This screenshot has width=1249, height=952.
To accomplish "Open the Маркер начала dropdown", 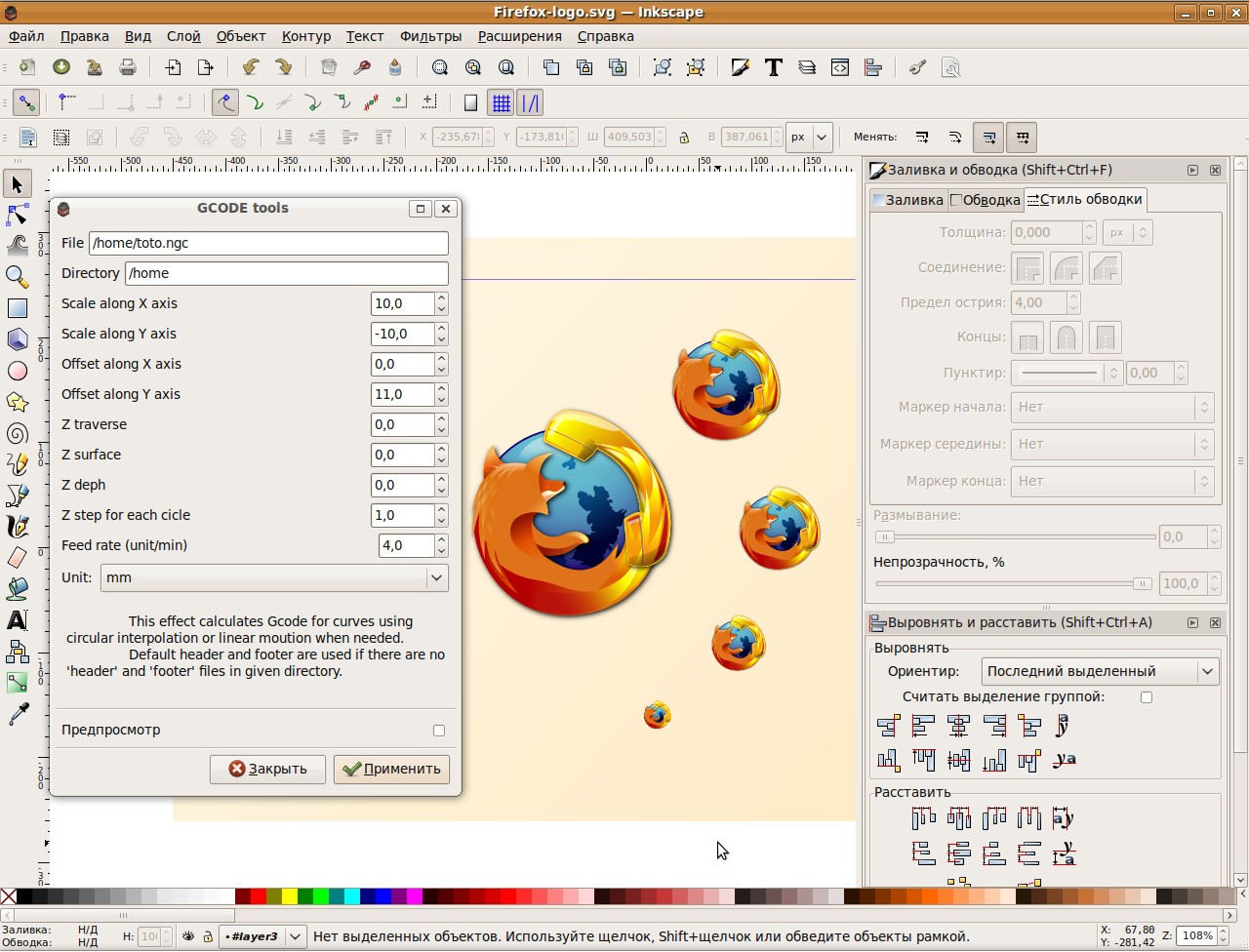I will (1111, 407).
